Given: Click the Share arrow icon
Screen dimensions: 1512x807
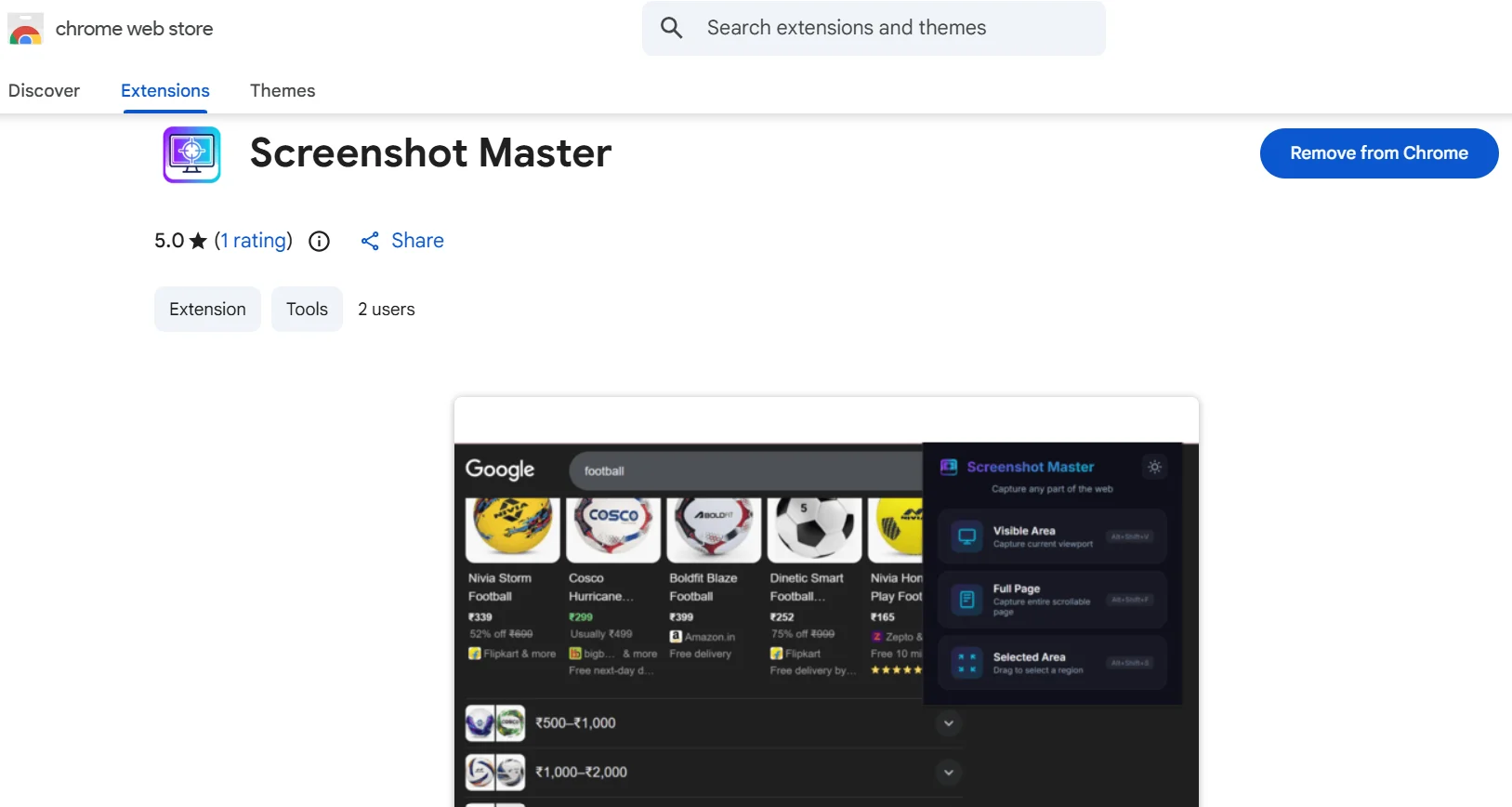Looking at the screenshot, I should pos(370,242).
